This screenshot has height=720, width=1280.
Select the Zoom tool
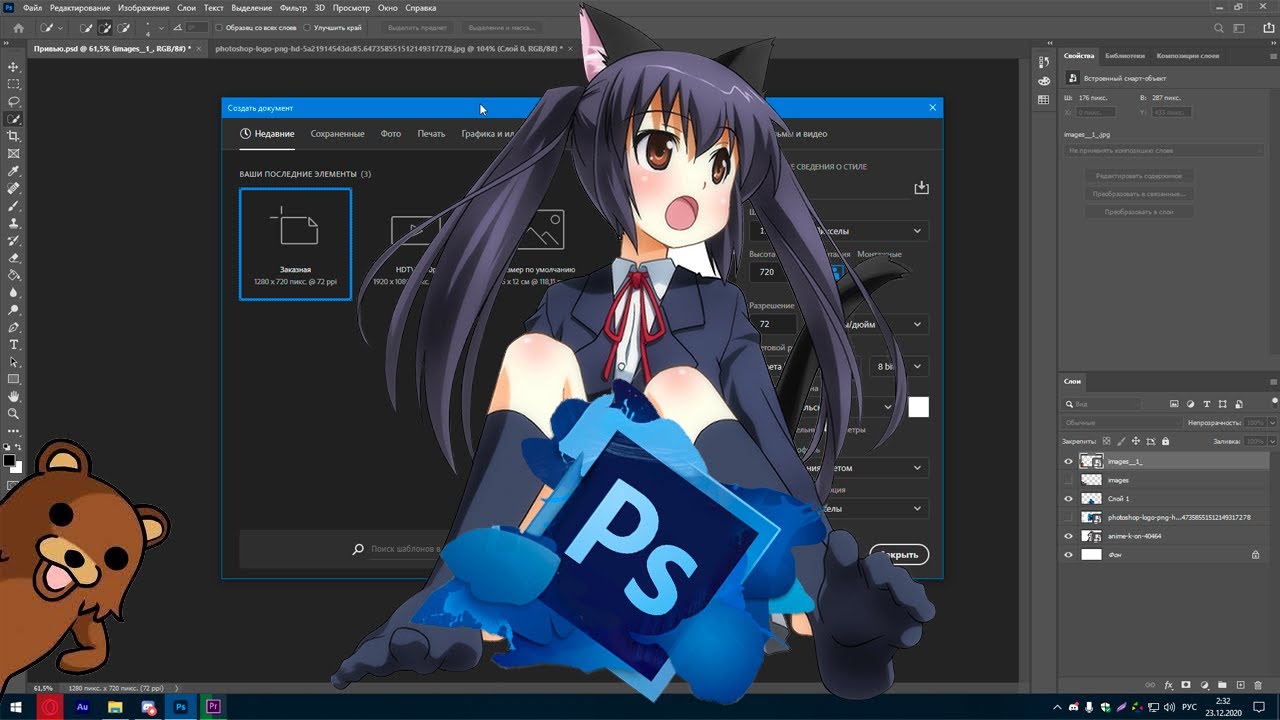click(14, 413)
